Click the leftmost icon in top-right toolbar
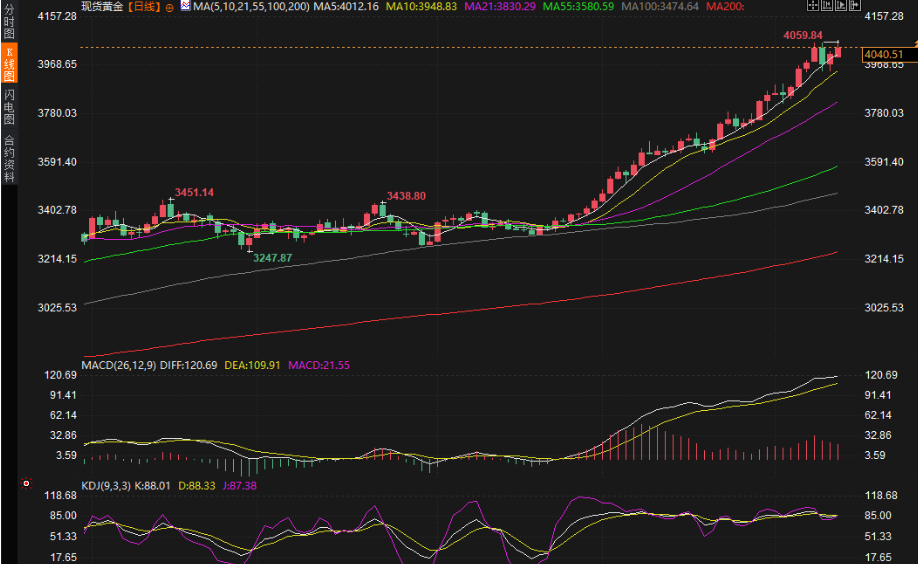The image size is (918, 564). [812, 6]
